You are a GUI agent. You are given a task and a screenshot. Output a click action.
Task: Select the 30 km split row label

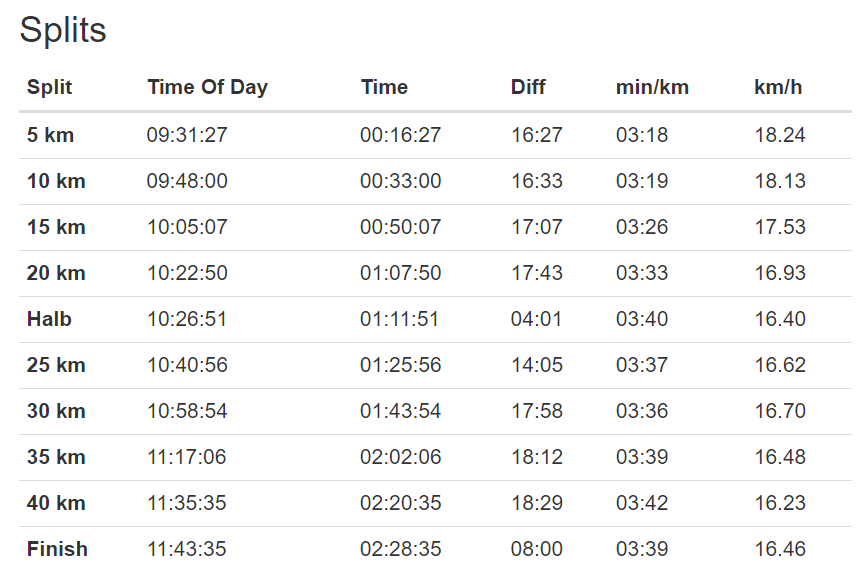[55, 411]
